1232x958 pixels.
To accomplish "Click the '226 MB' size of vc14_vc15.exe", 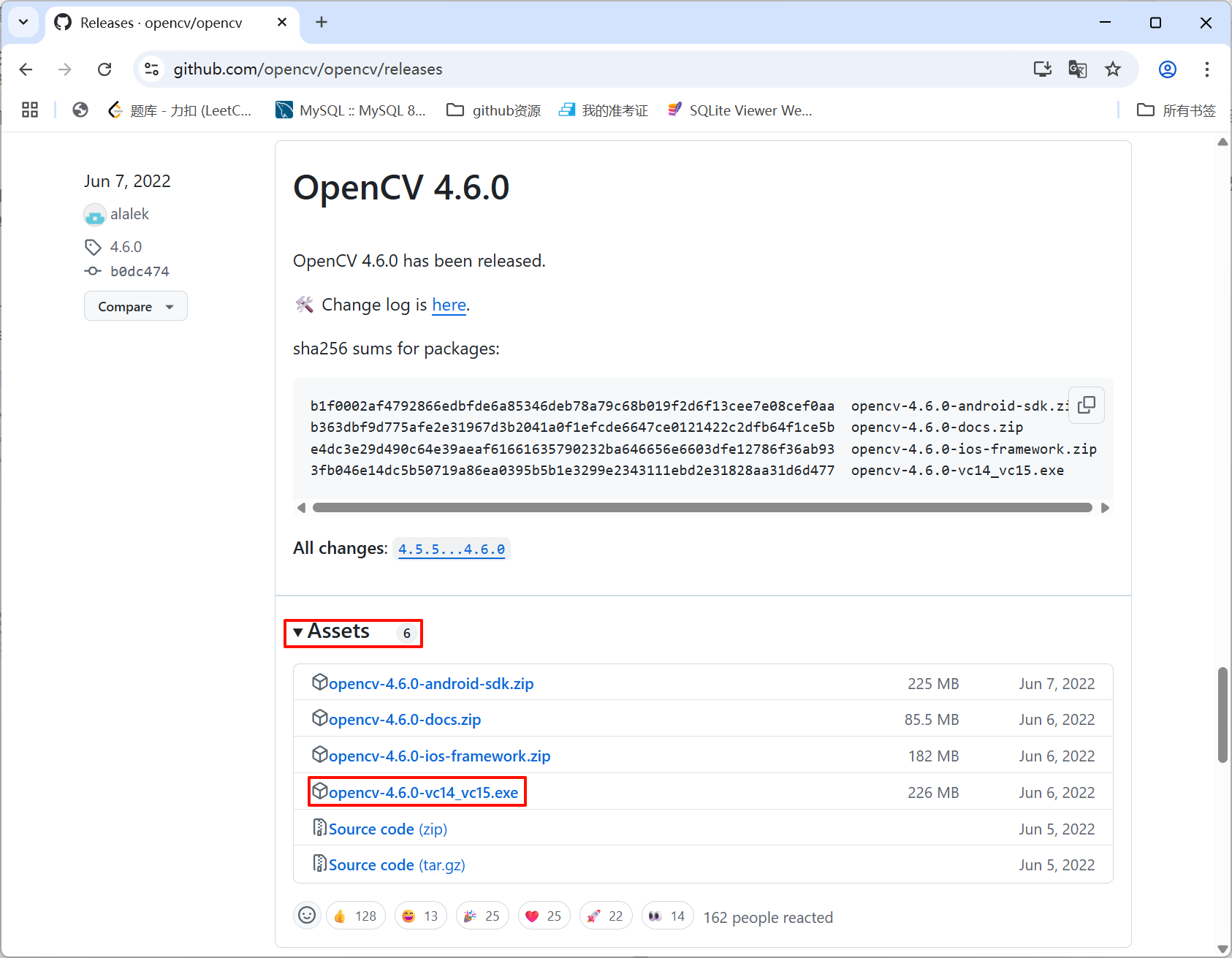I will coord(933,792).
